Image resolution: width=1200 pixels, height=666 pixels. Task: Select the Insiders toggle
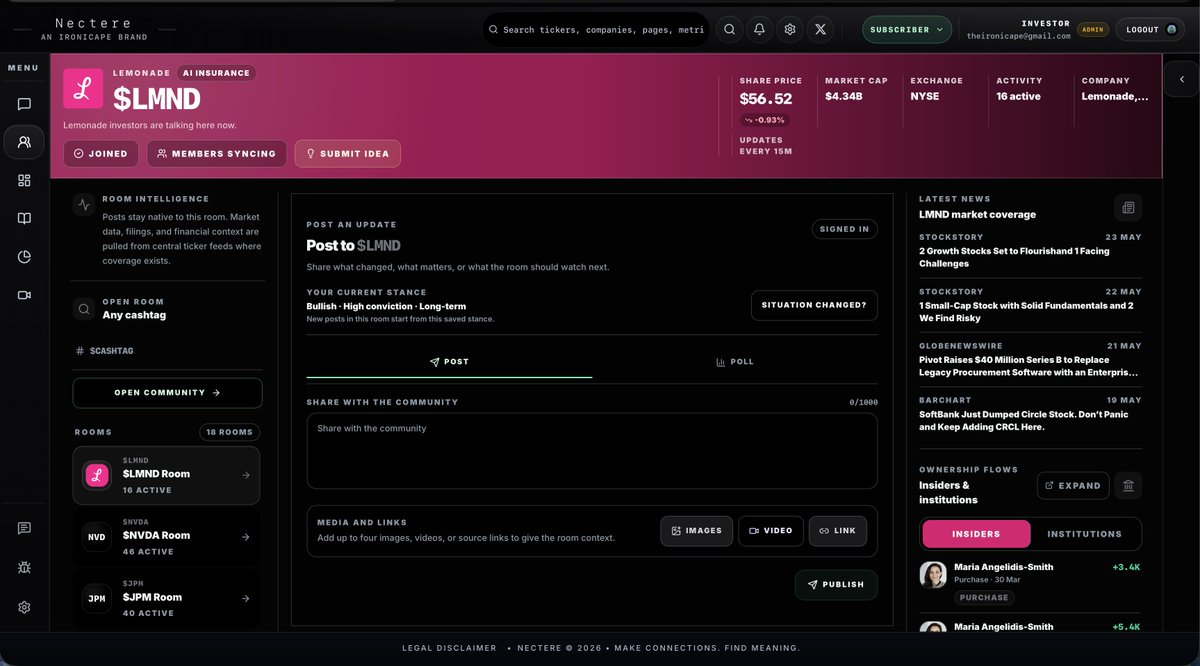click(976, 534)
